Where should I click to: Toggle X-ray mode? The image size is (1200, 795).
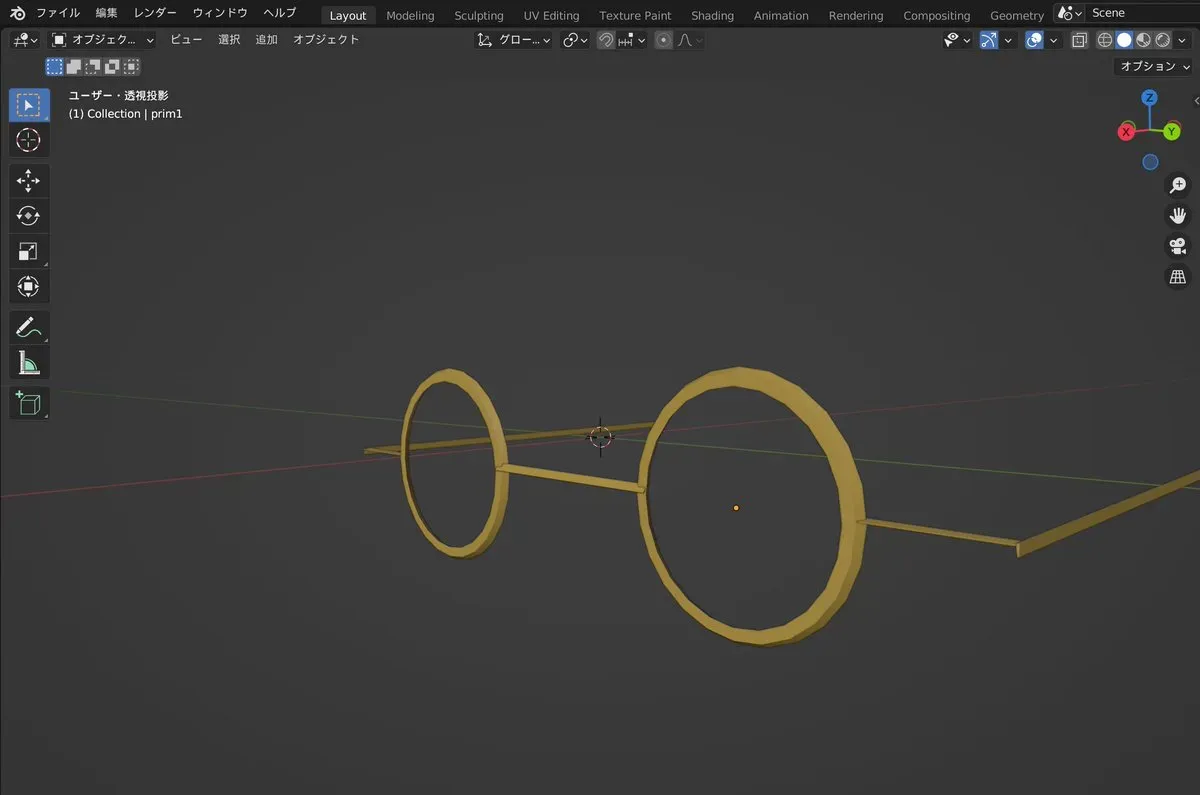(1079, 40)
